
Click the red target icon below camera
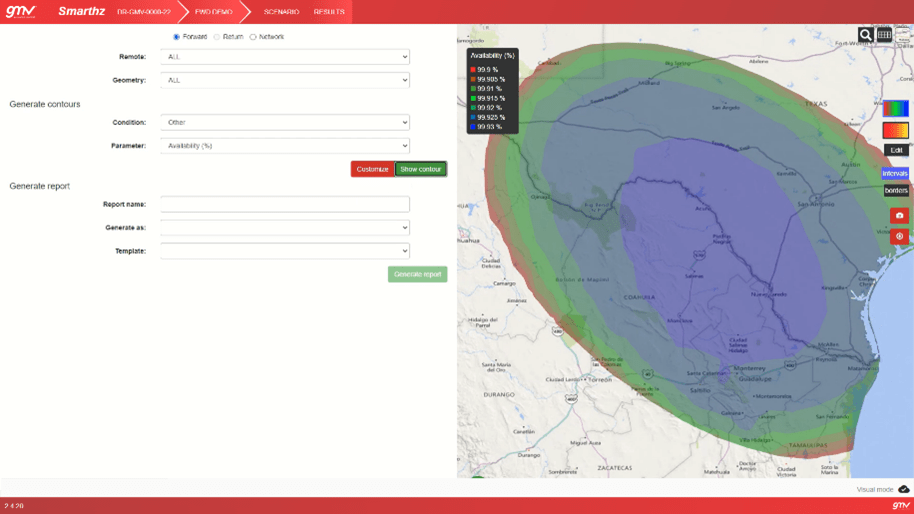(899, 237)
